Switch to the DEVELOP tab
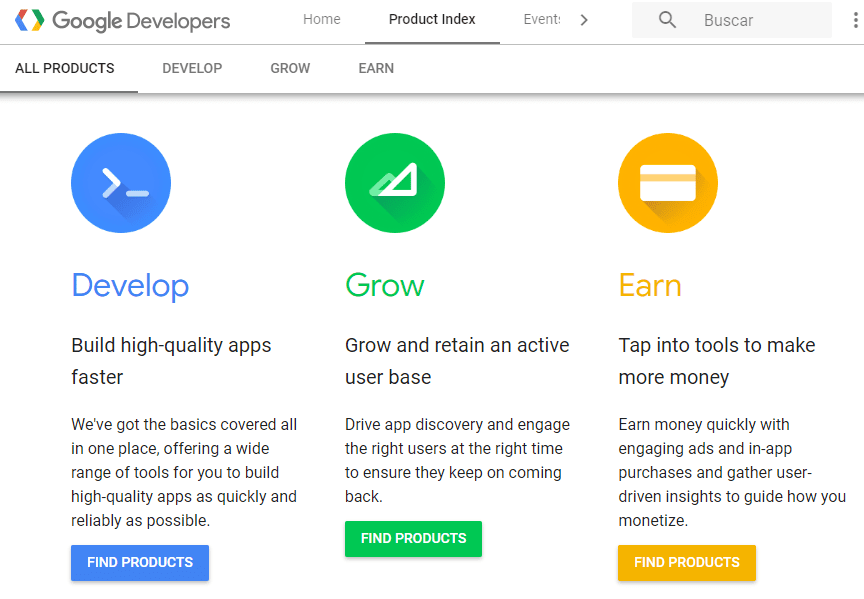864x599 pixels. 192,68
